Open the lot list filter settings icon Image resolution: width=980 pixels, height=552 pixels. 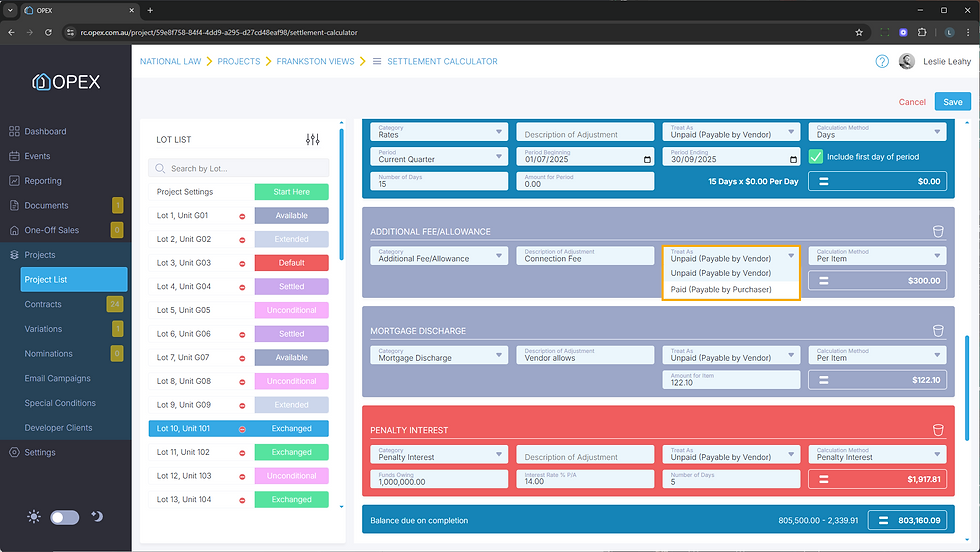tap(312, 139)
